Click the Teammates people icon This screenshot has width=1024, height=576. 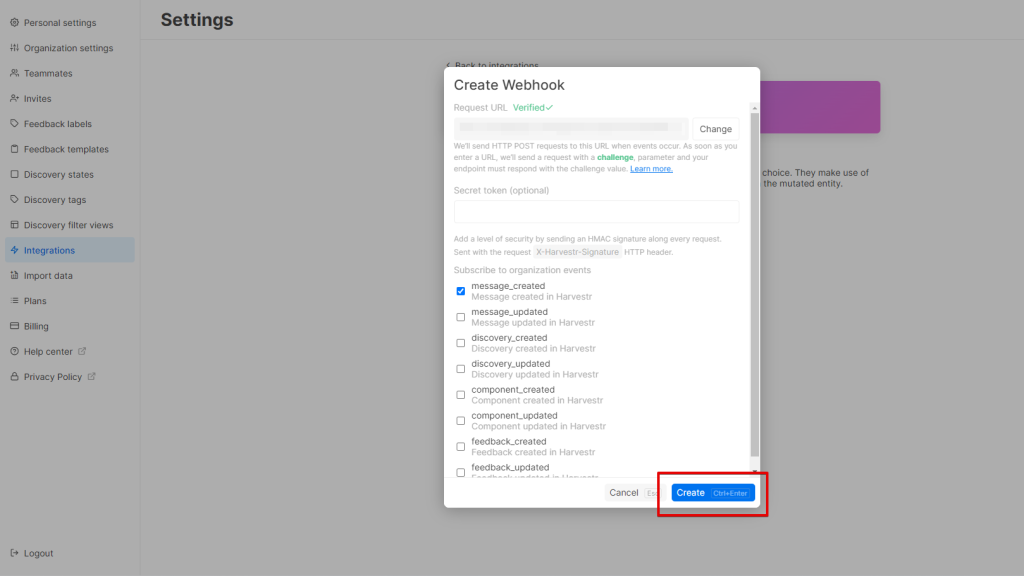pyautogui.click(x=14, y=73)
